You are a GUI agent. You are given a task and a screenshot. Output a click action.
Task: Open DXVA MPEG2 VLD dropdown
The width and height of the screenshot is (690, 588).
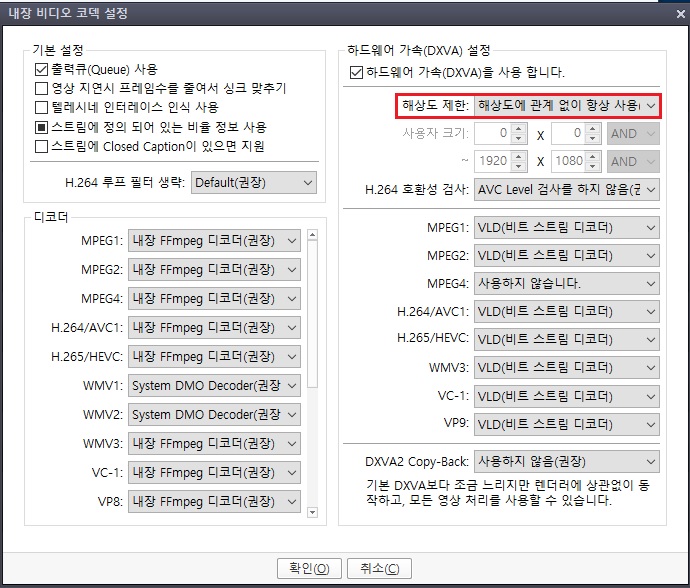tap(567, 256)
